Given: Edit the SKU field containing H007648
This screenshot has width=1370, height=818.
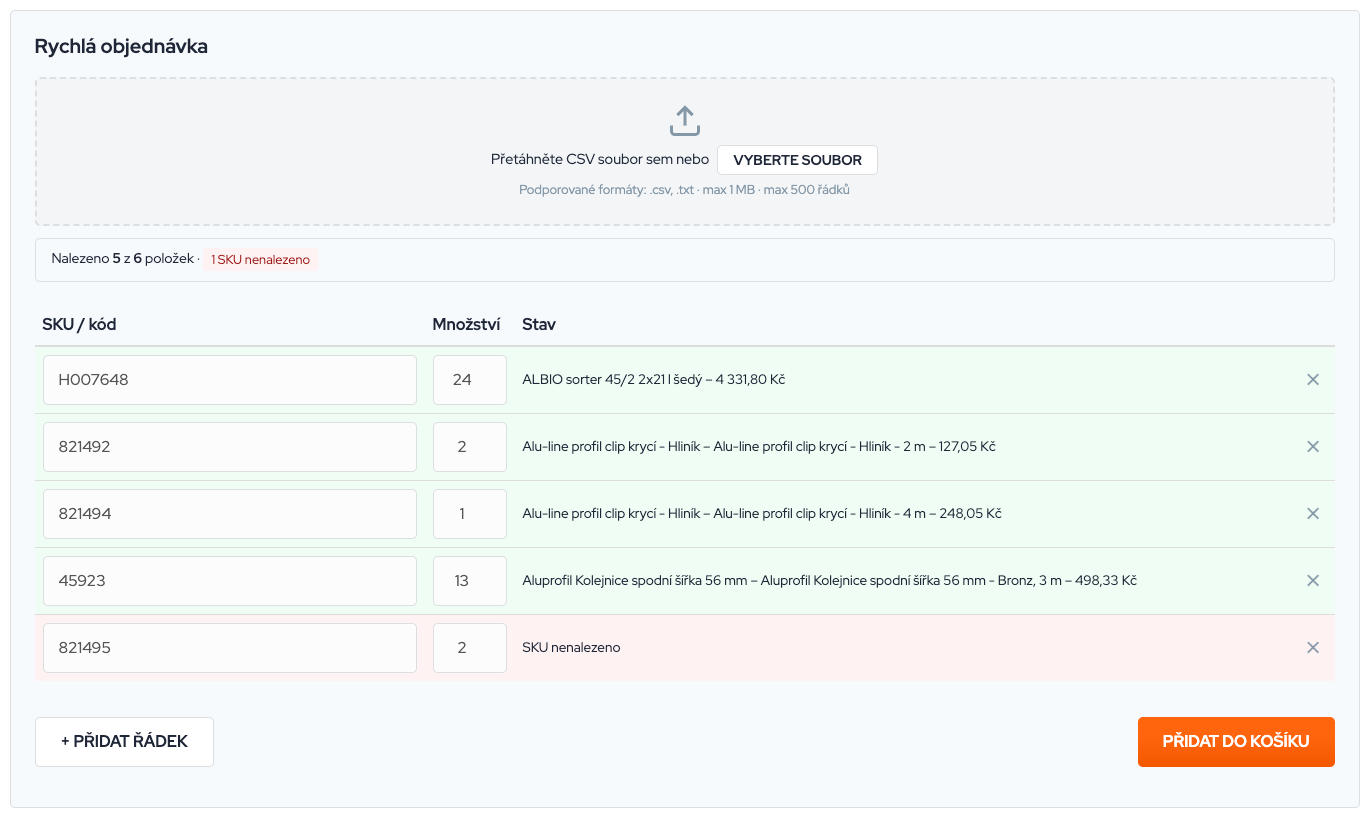Looking at the screenshot, I should tap(229, 380).
